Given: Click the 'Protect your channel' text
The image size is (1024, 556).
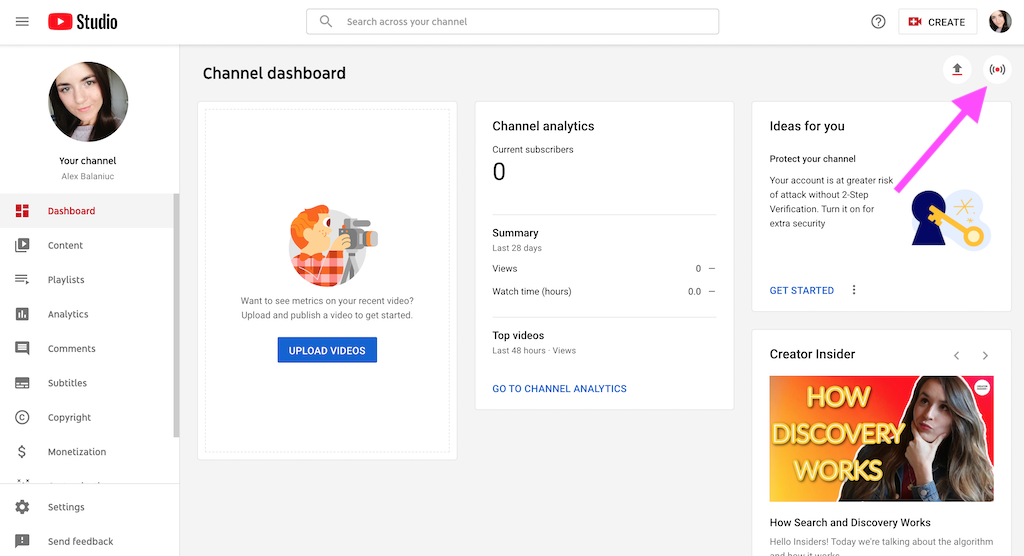Looking at the screenshot, I should (812, 159).
